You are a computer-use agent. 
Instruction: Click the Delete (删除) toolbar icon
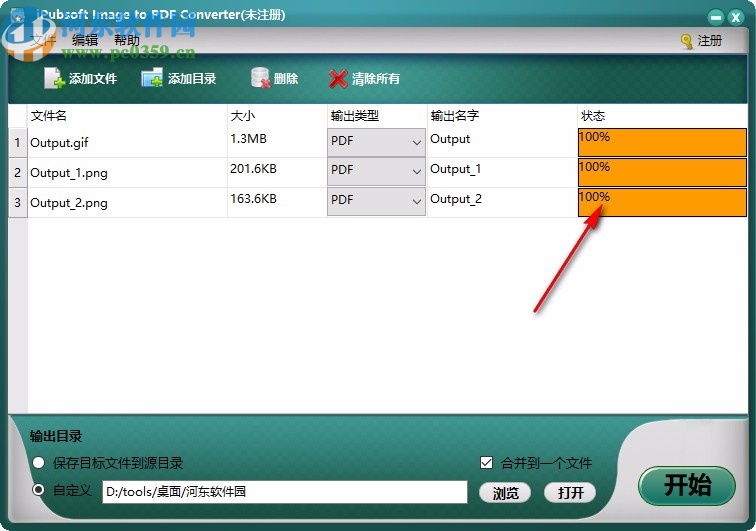click(x=260, y=78)
